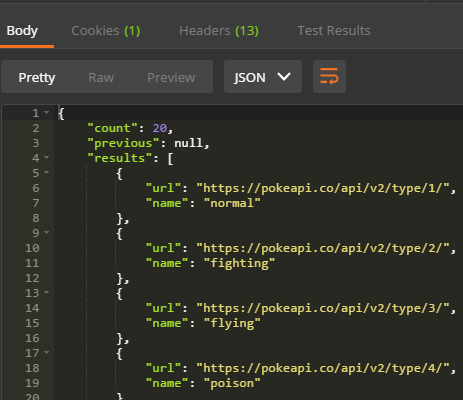Image resolution: width=463 pixels, height=400 pixels.
Task: Click the type/4/ URL string
Action: 323,368
